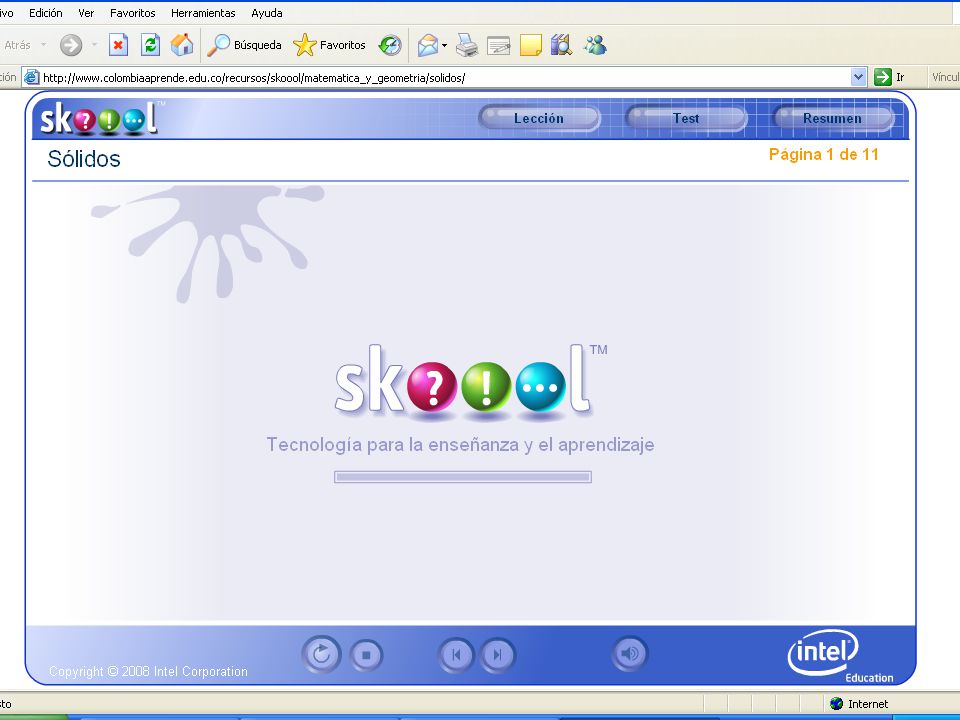Open the Herramientas menu

pos(203,13)
